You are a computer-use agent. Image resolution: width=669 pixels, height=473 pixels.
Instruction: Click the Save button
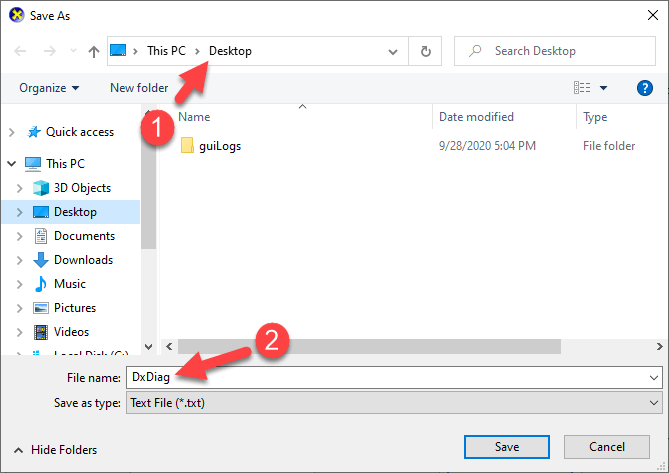coord(506,447)
